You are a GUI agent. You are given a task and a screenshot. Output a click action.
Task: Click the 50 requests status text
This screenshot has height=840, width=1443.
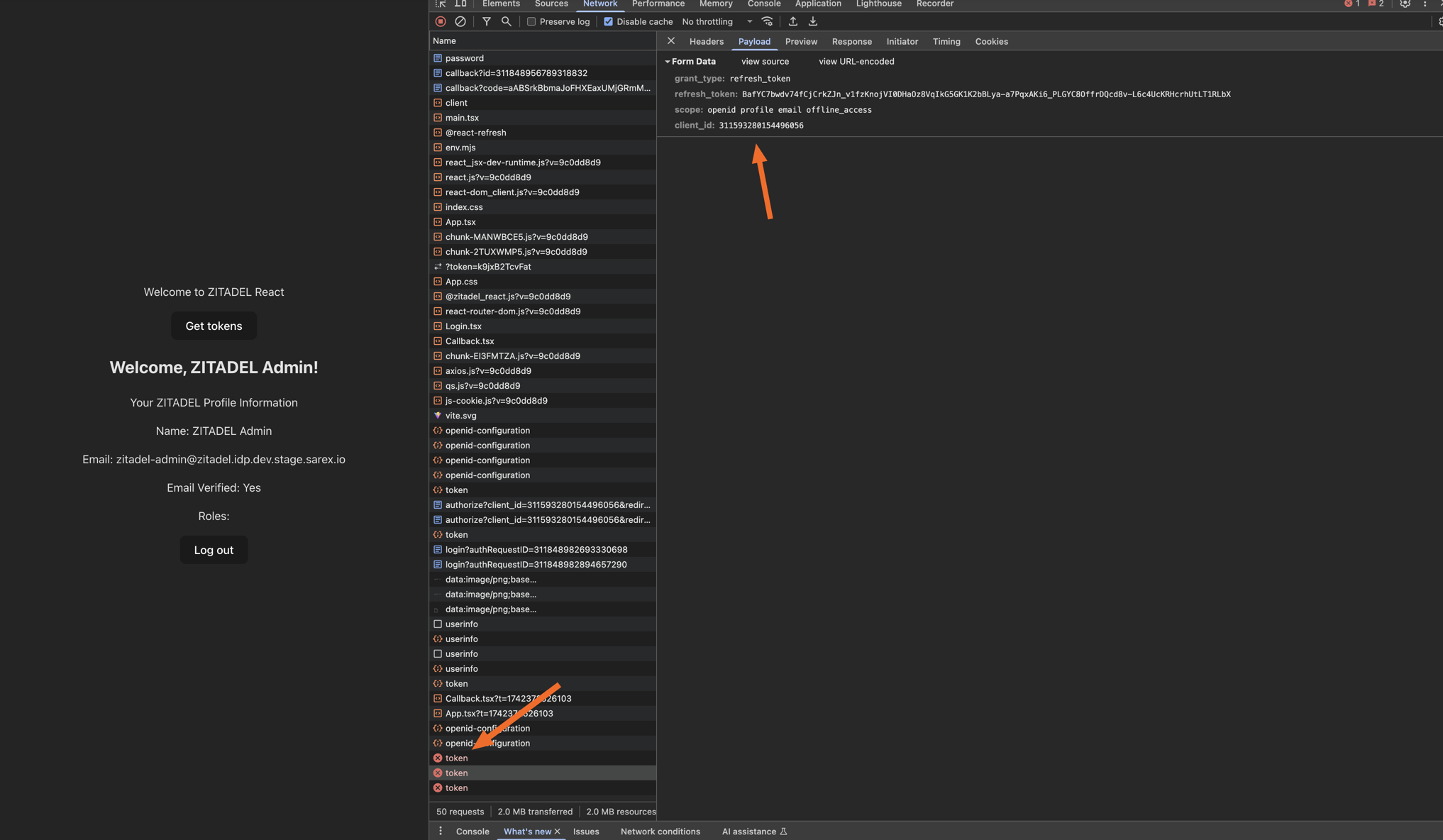pyautogui.click(x=460, y=812)
